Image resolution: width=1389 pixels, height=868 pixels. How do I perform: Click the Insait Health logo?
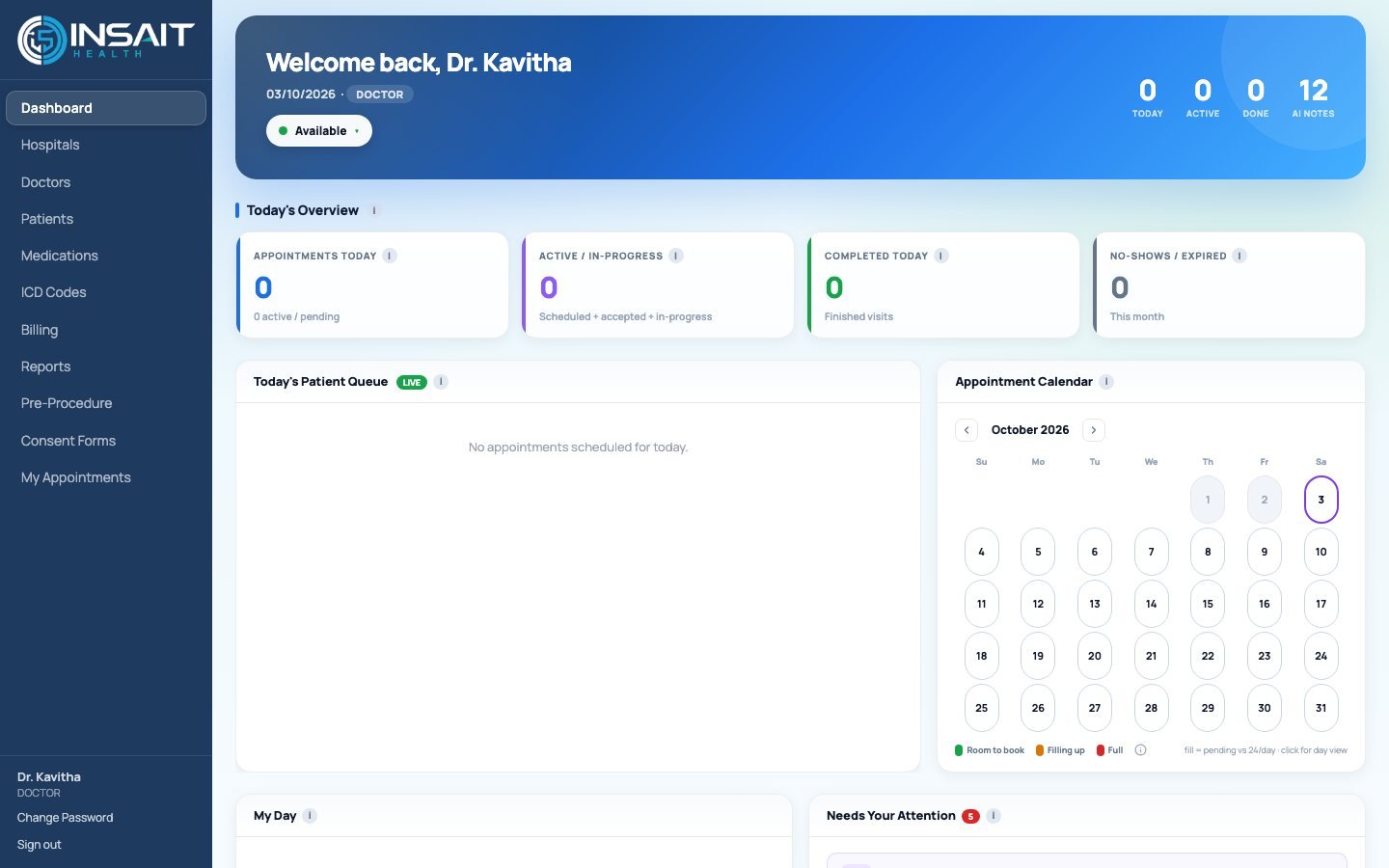[x=106, y=40]
